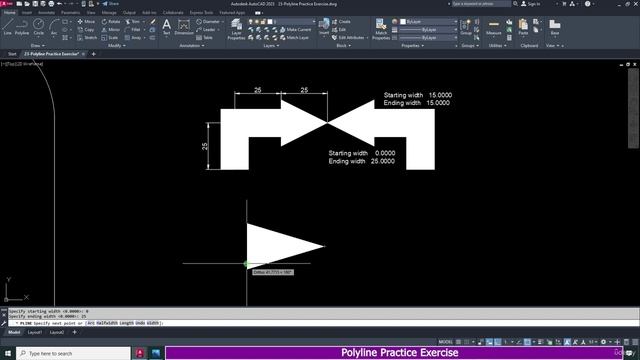Click the Windows taskbar search box
Screen dimensions: 640x360
click(73, 353)
